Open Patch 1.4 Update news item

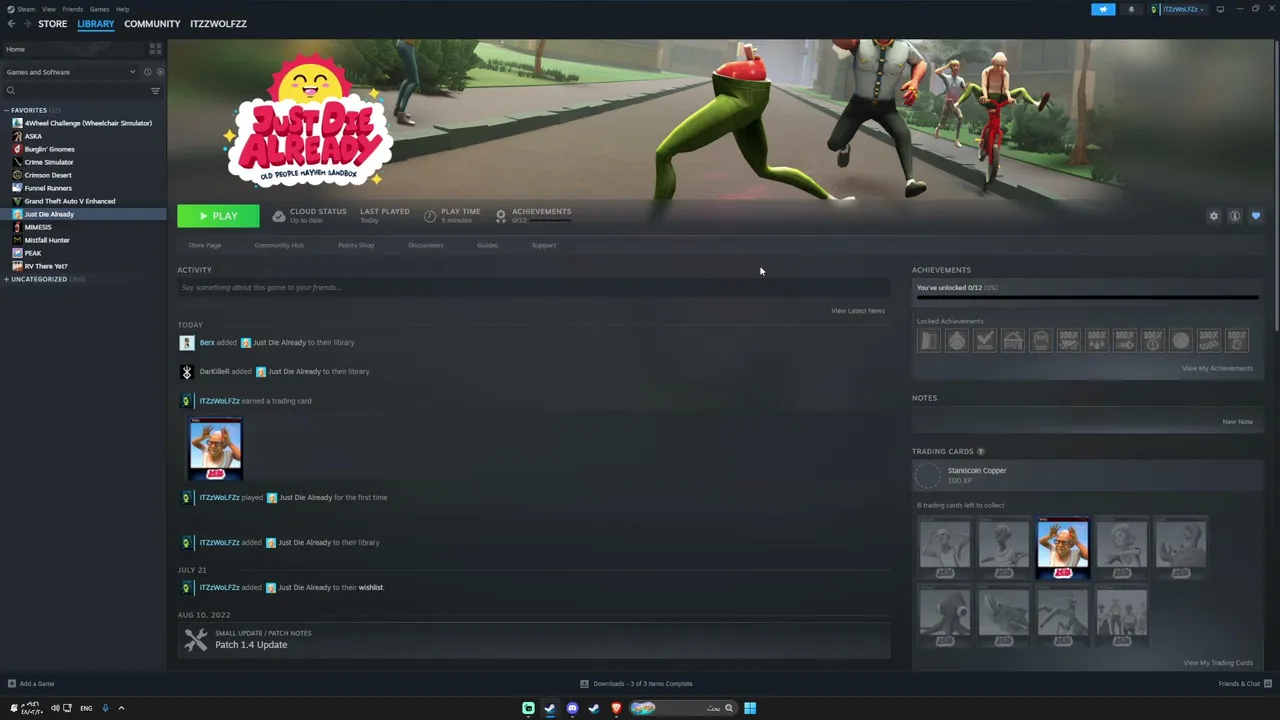[x=534, y=640]
